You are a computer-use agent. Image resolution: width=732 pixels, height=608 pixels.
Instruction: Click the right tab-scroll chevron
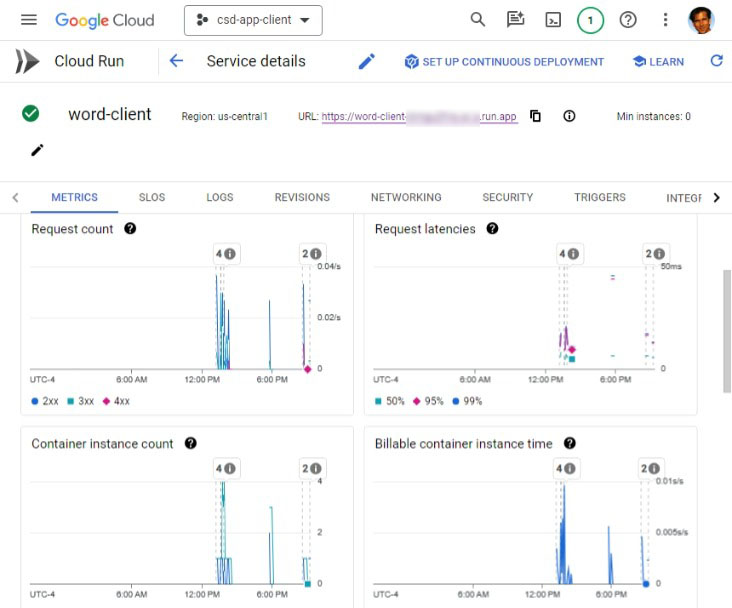[717, 198]
